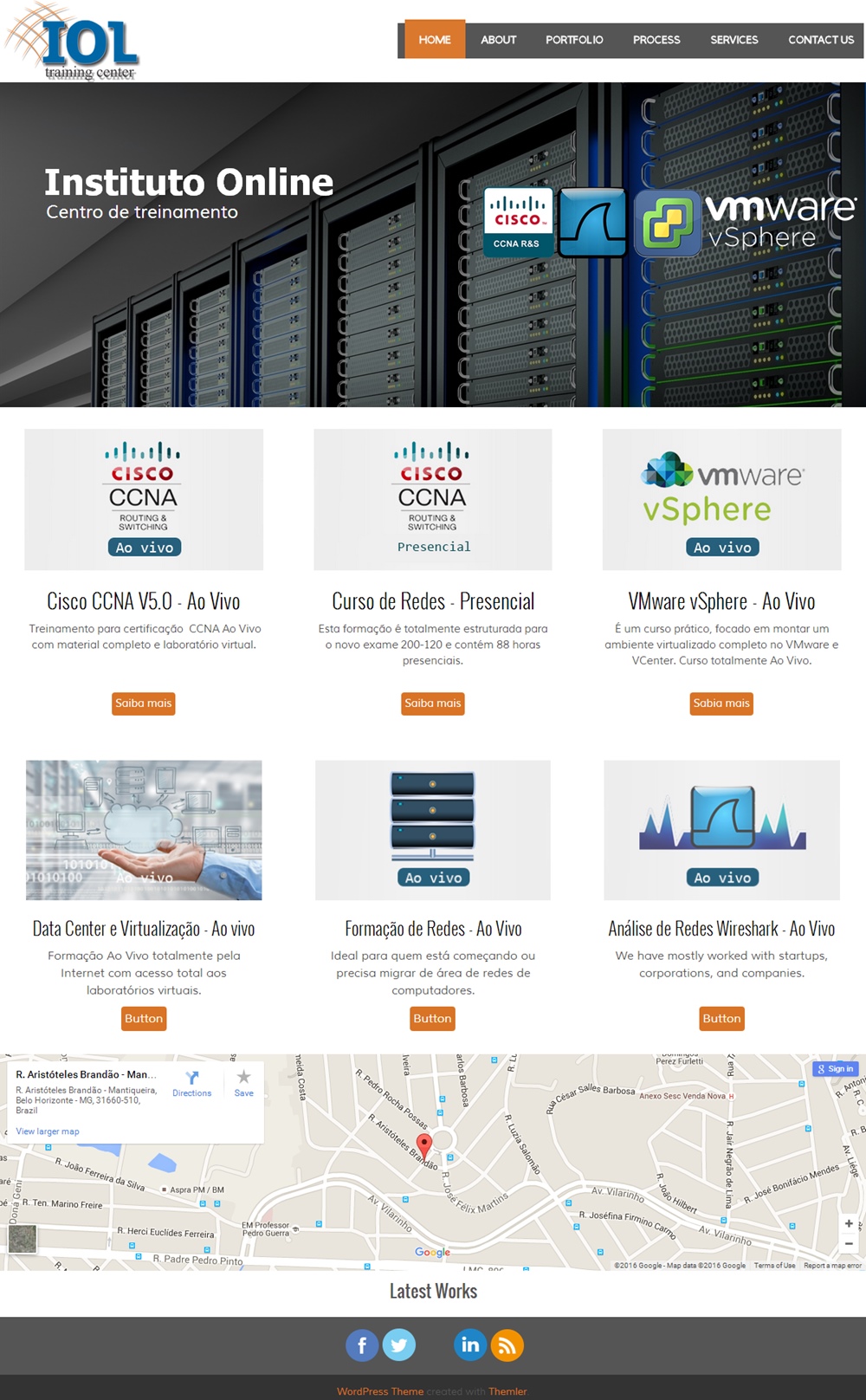Open the LinkedIn social icon

[470, 1345]
